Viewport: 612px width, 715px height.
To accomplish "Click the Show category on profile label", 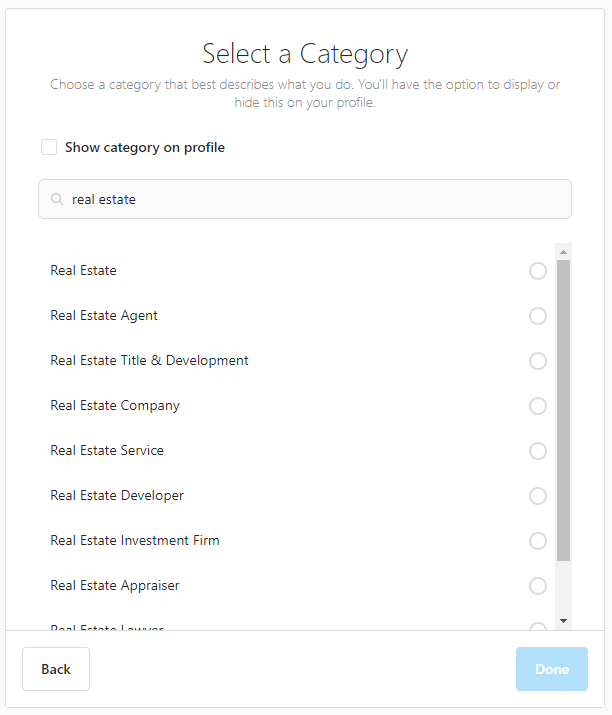I will click(x=145, y=147).
